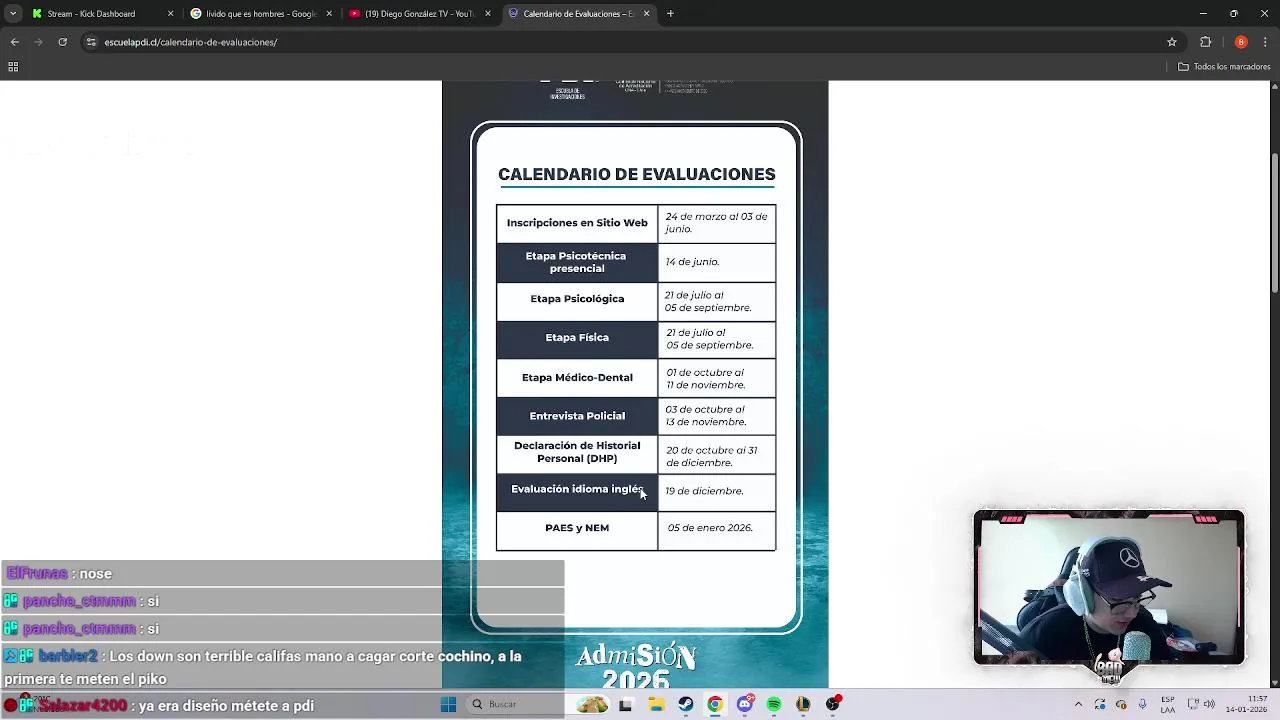Click 'Etapa Psicotécnica presencial' row label
1280x720 pixels.
[577, 262]
